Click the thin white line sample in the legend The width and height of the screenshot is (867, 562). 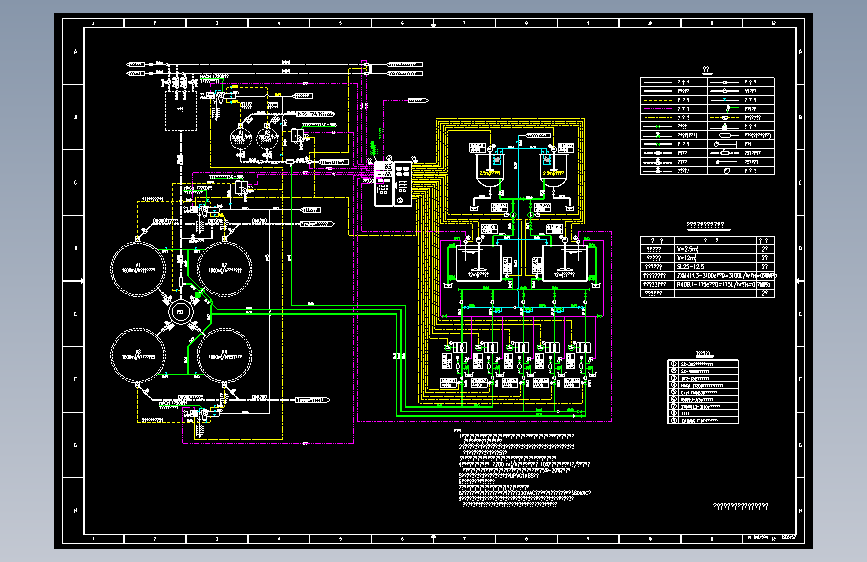click(658, 82)
